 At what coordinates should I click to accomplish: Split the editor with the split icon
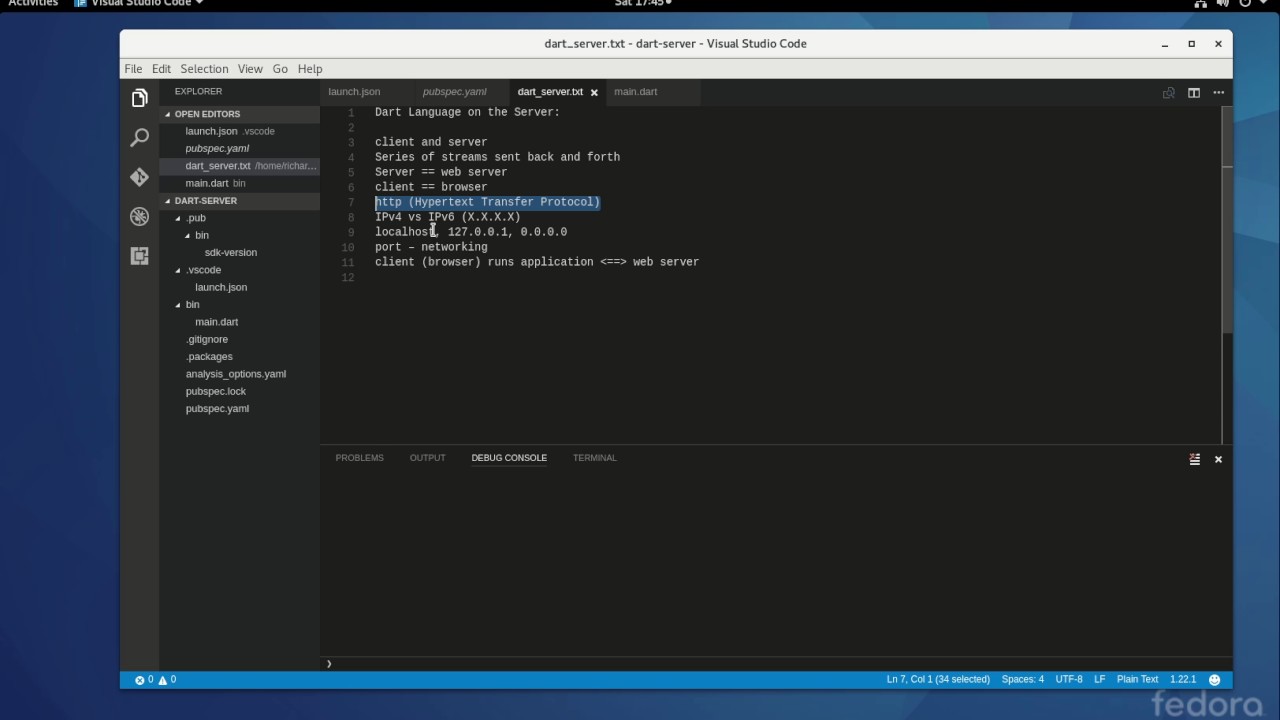pyautogui.click(x=1193, y=92)
